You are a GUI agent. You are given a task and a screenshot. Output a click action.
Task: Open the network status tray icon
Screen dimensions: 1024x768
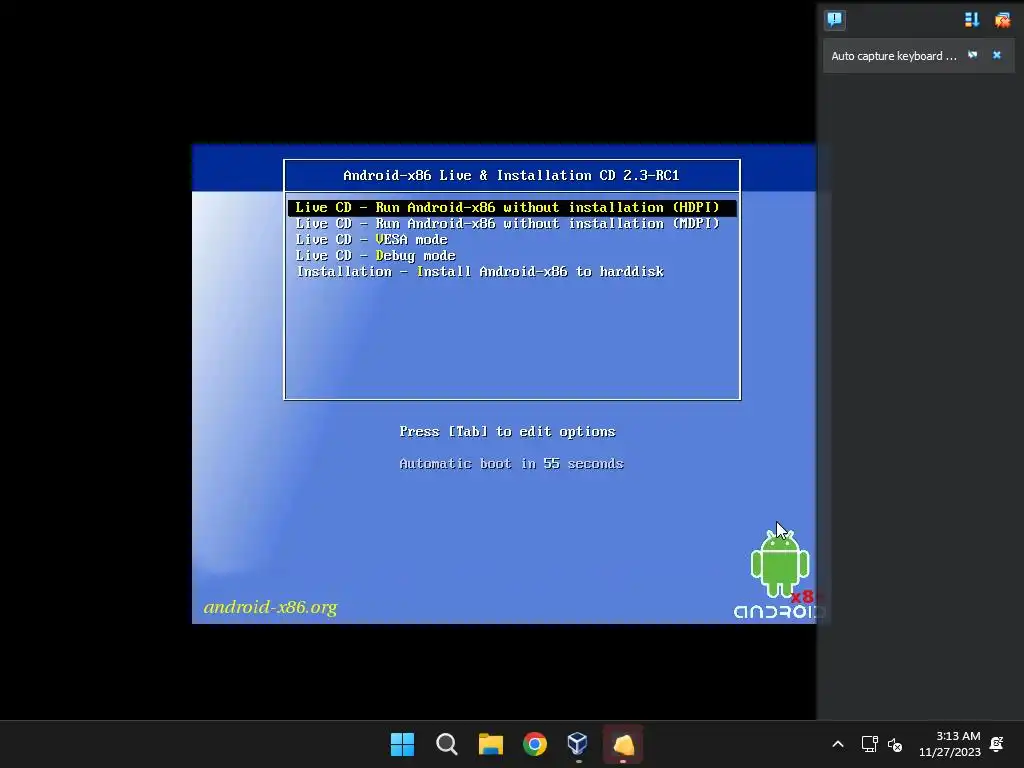click(869, 744)
